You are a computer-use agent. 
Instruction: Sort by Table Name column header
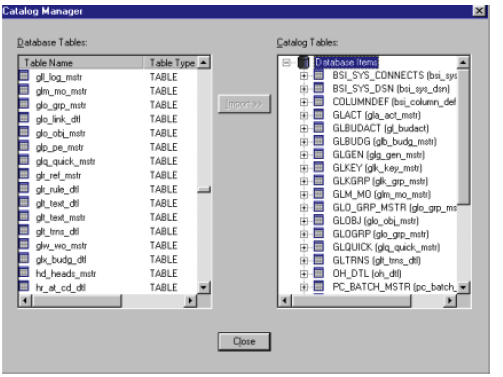click(x=81, y=63)
